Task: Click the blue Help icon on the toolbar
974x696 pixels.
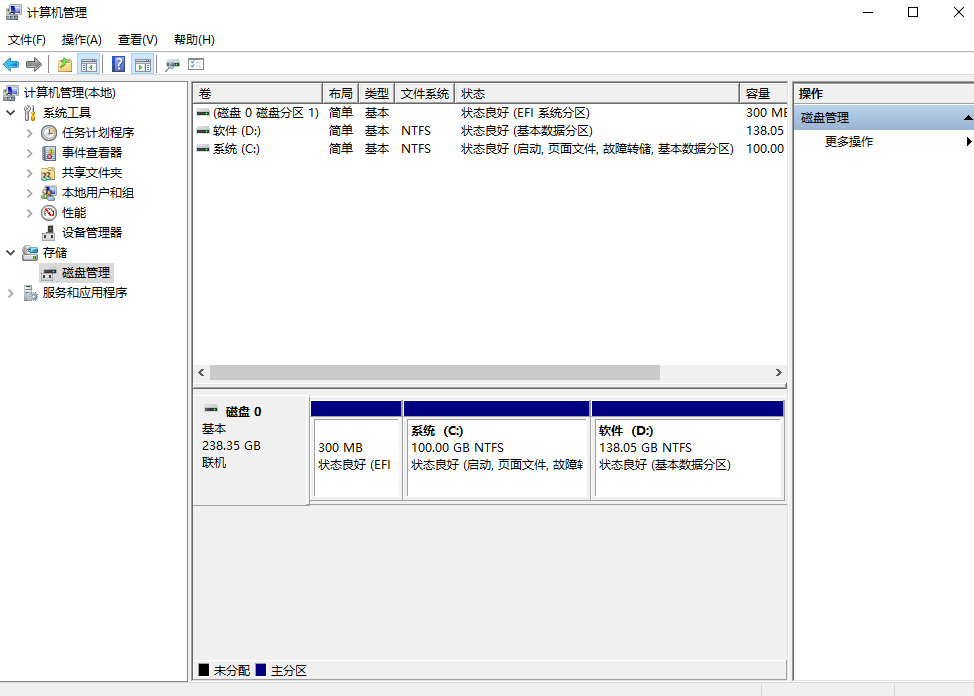Action: click(117, 64)
